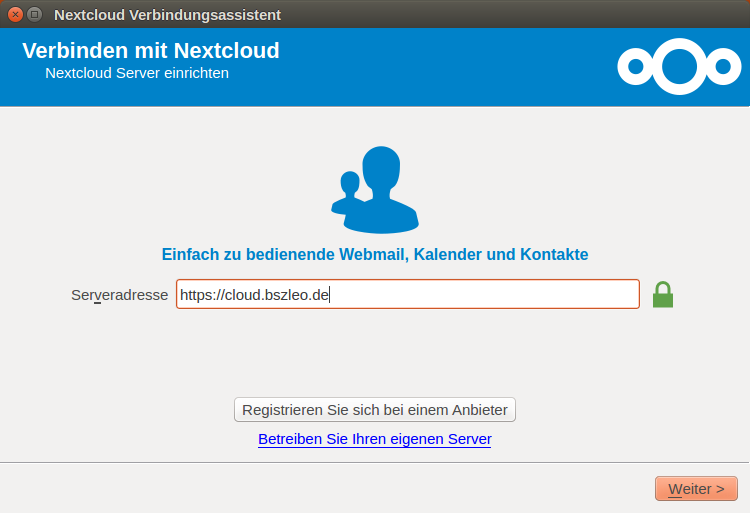Click the Nextcloud Server einrichten subtitle
The image size is (750, 513).
click(x=137, y=73)
